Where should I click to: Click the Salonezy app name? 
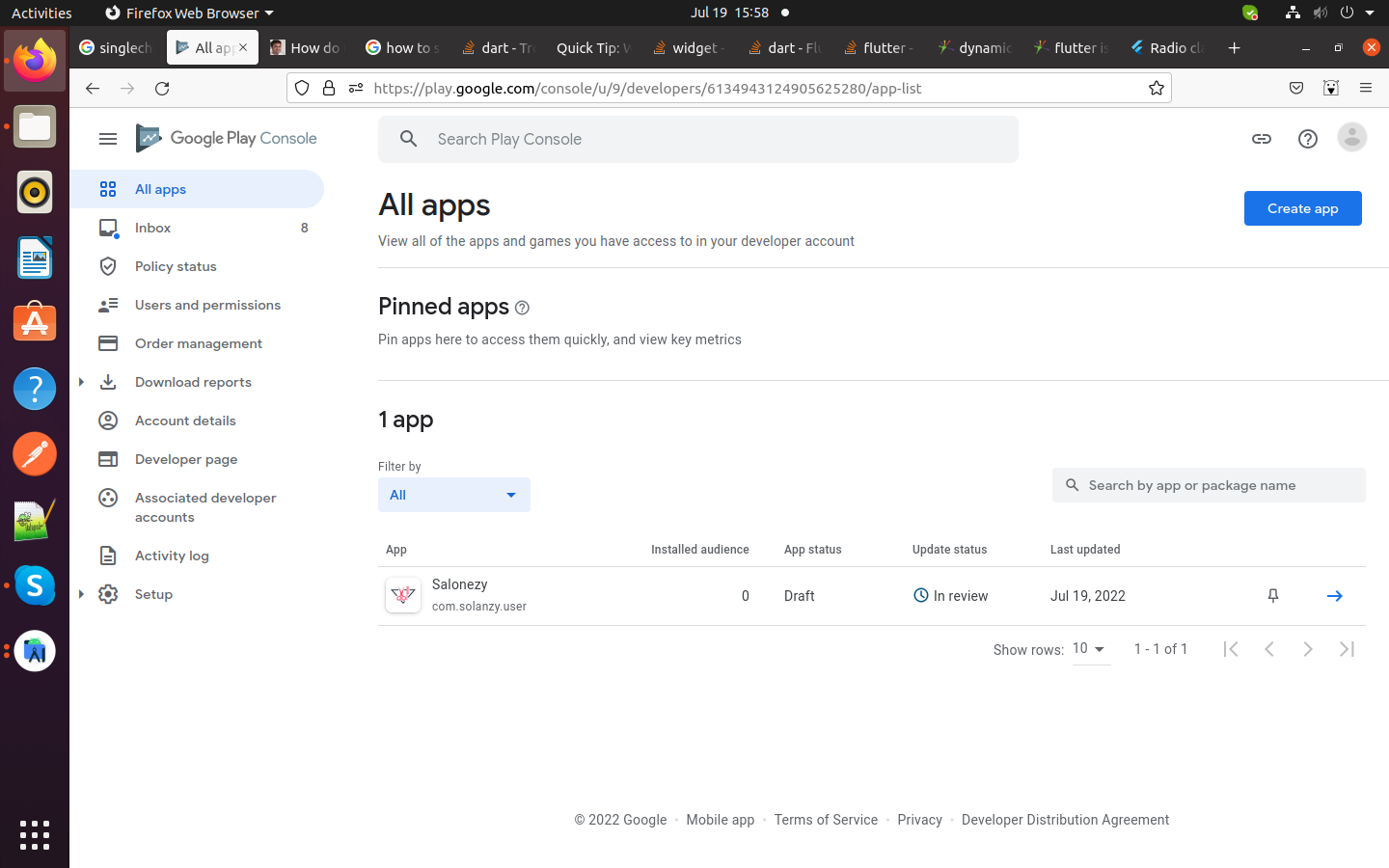click(460, 584)
